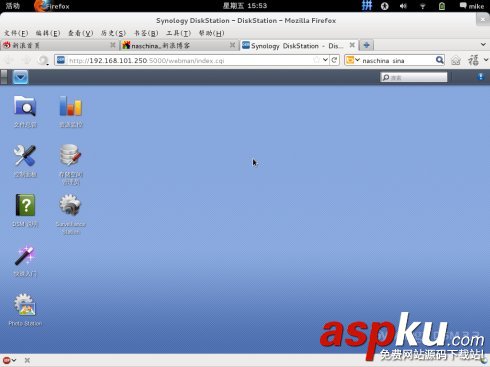Click the greyed-out back navigation button

9,60
